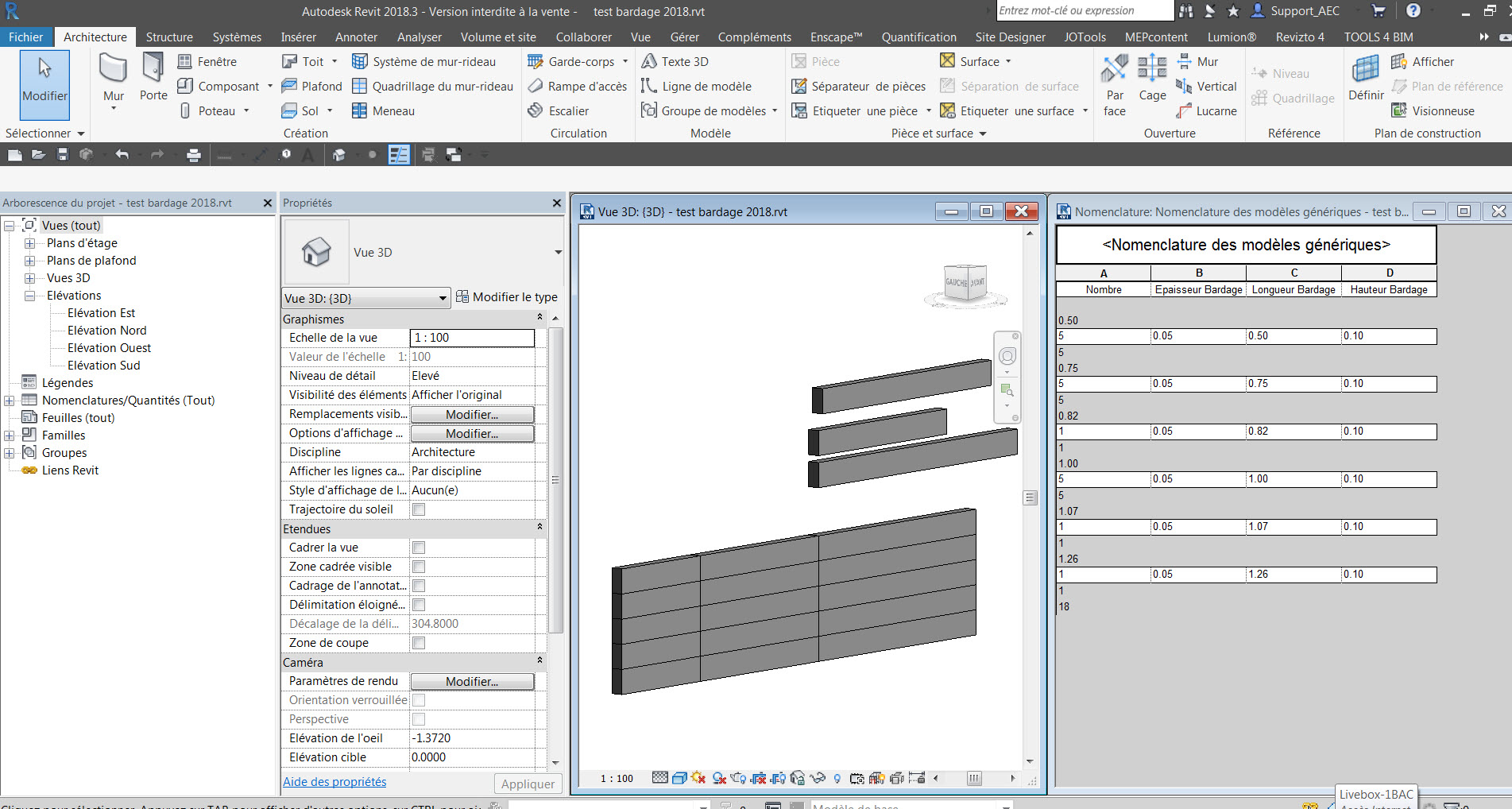Viewport: 1512px width, 809px height.
Task: Expand the Familles node in project browser
Action: pyautogui.click(x=10, y=435)
